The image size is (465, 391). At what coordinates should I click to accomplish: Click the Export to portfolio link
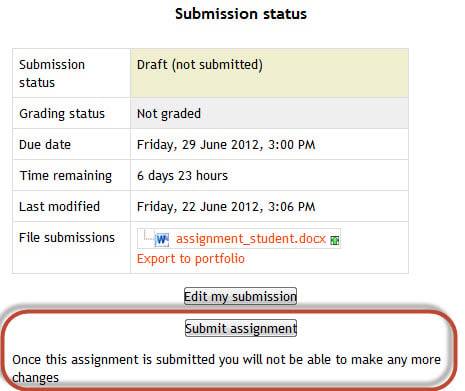[x=191, y=259]
